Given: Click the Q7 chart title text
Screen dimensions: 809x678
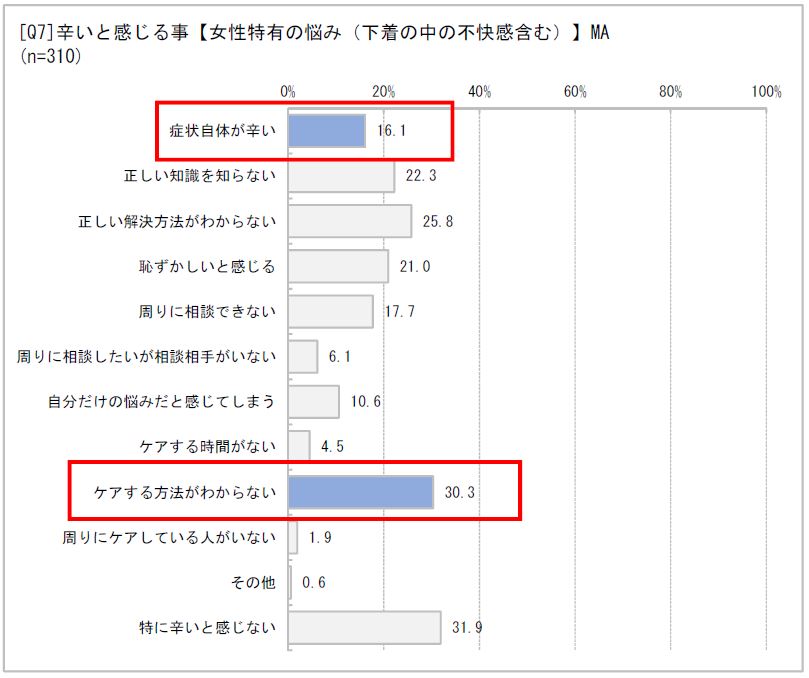Looking at the screenshot, I should click(314, 33).
